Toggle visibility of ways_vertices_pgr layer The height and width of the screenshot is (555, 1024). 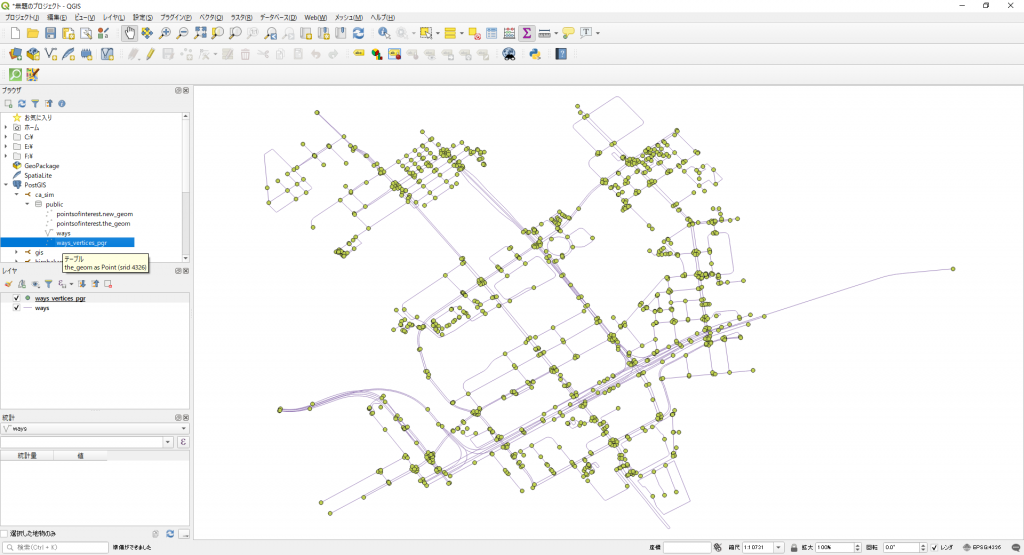[x=16, y=298]
